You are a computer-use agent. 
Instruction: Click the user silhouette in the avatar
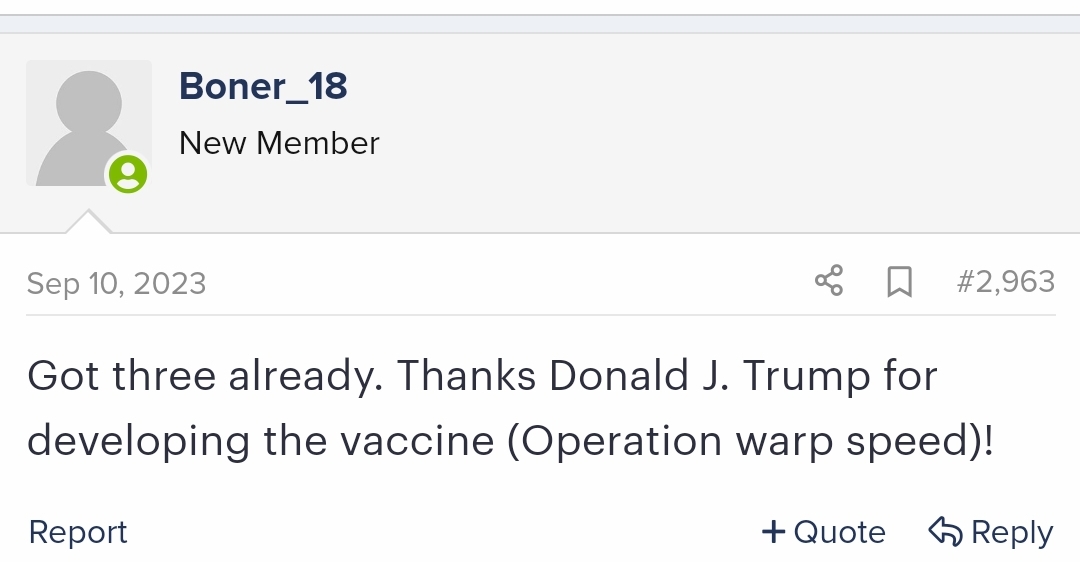pos(84,128)
